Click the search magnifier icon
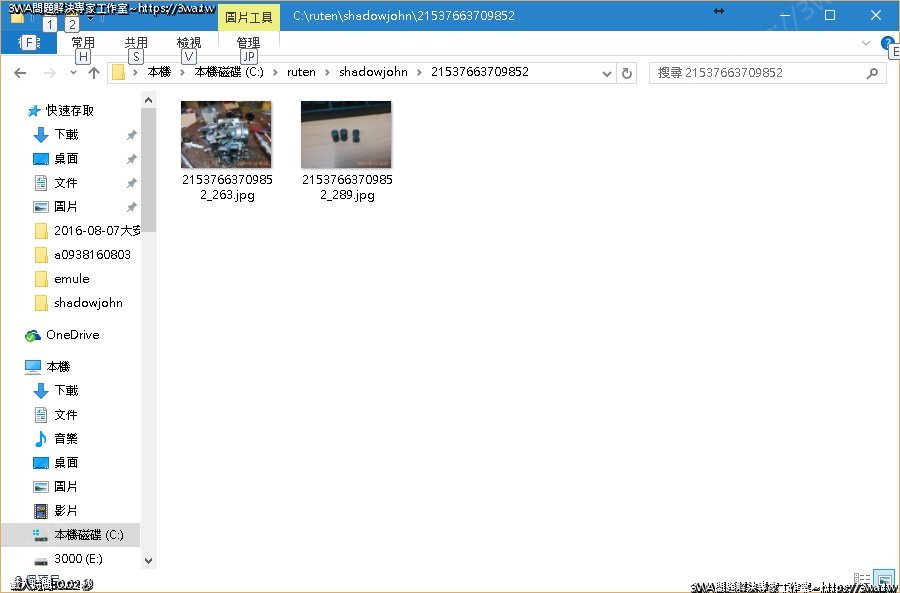 872,73
